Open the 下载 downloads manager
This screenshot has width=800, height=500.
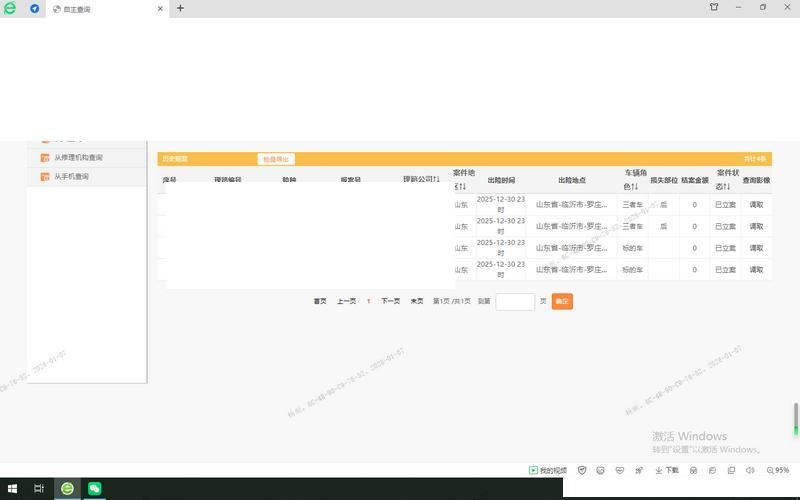(x=667, y=470)
